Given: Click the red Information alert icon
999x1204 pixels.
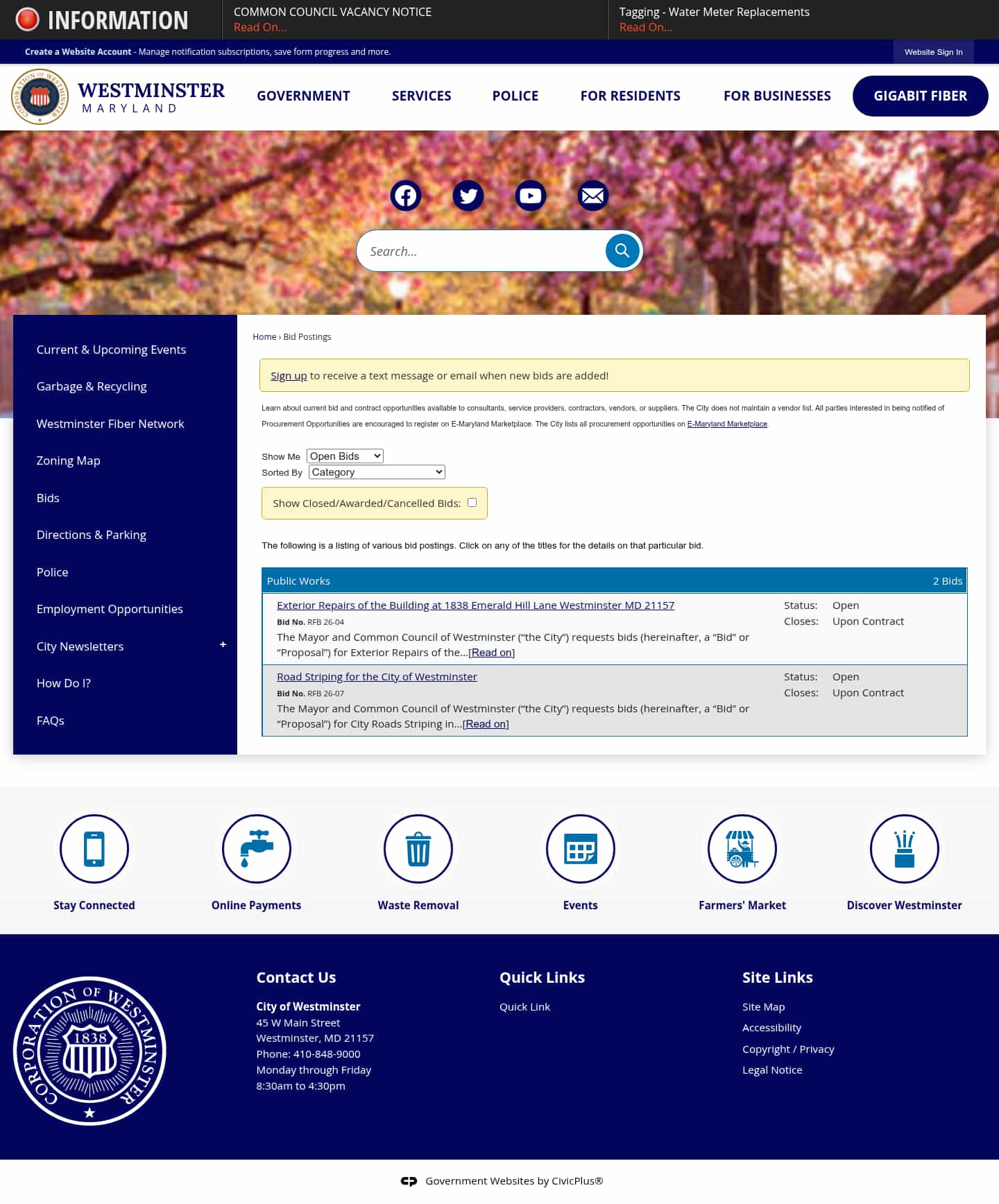Looking at the screenshot, I should click(x=28, y=19).
